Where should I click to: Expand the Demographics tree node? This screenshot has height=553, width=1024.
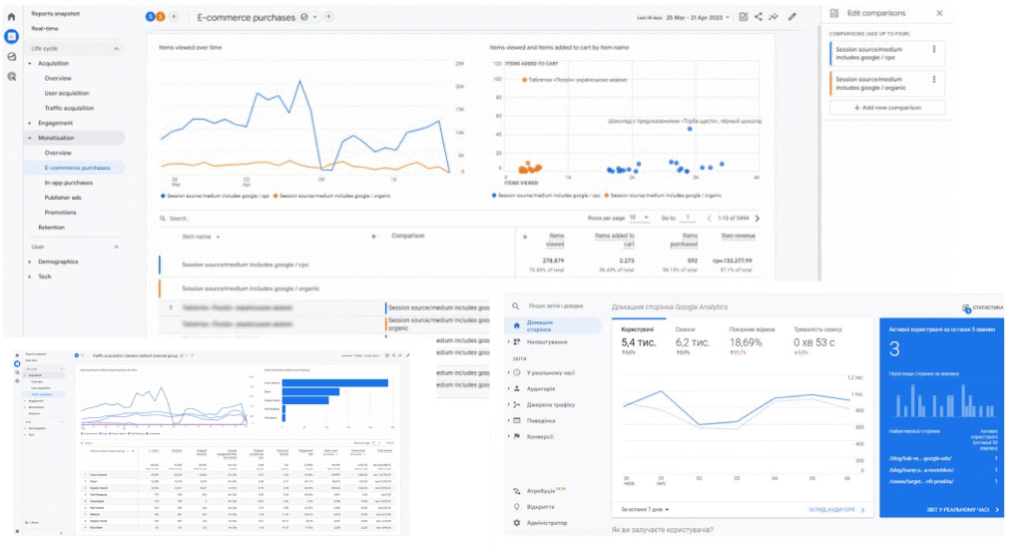30,262
